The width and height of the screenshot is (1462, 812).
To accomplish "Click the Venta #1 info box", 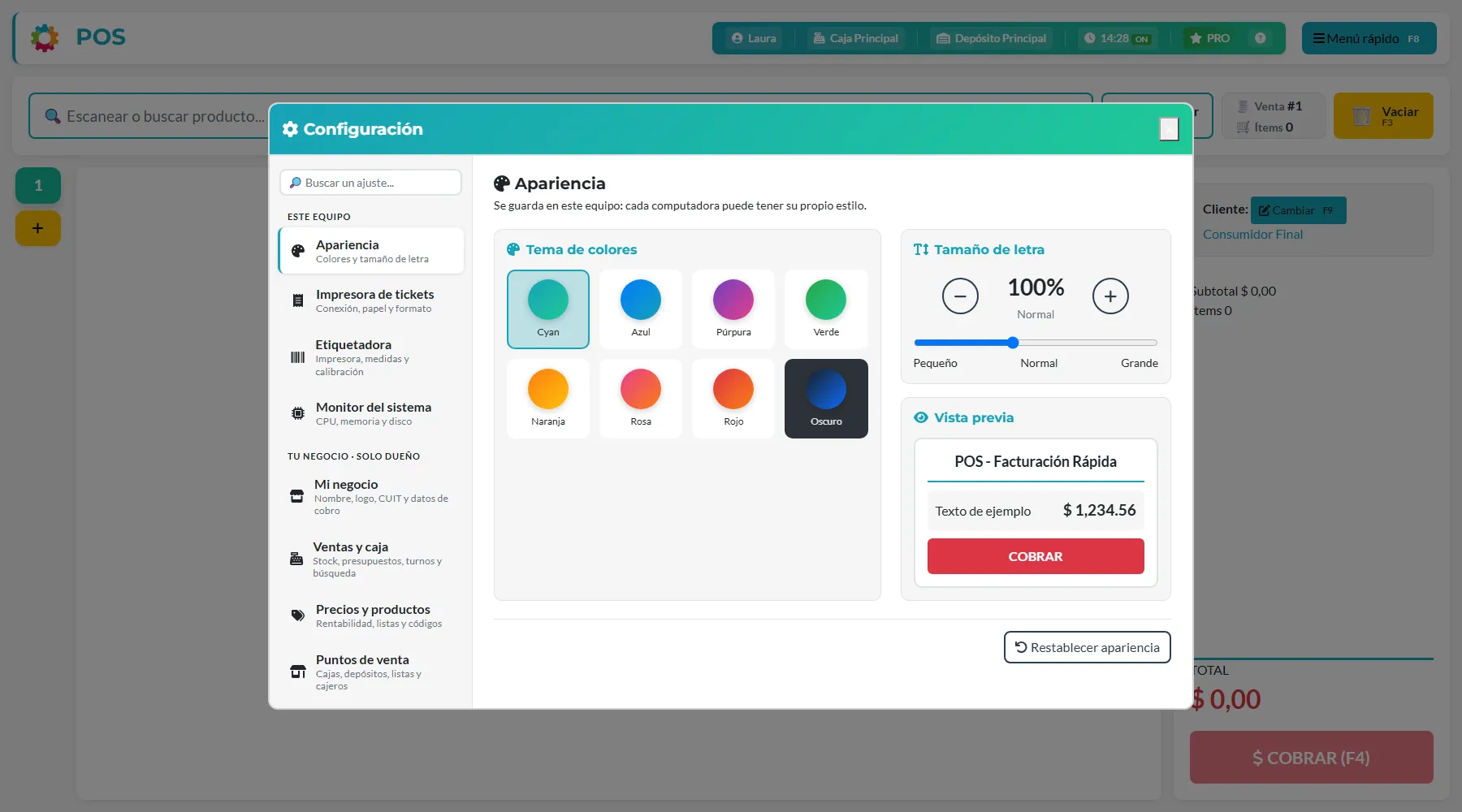I will tap(1273, 116).
